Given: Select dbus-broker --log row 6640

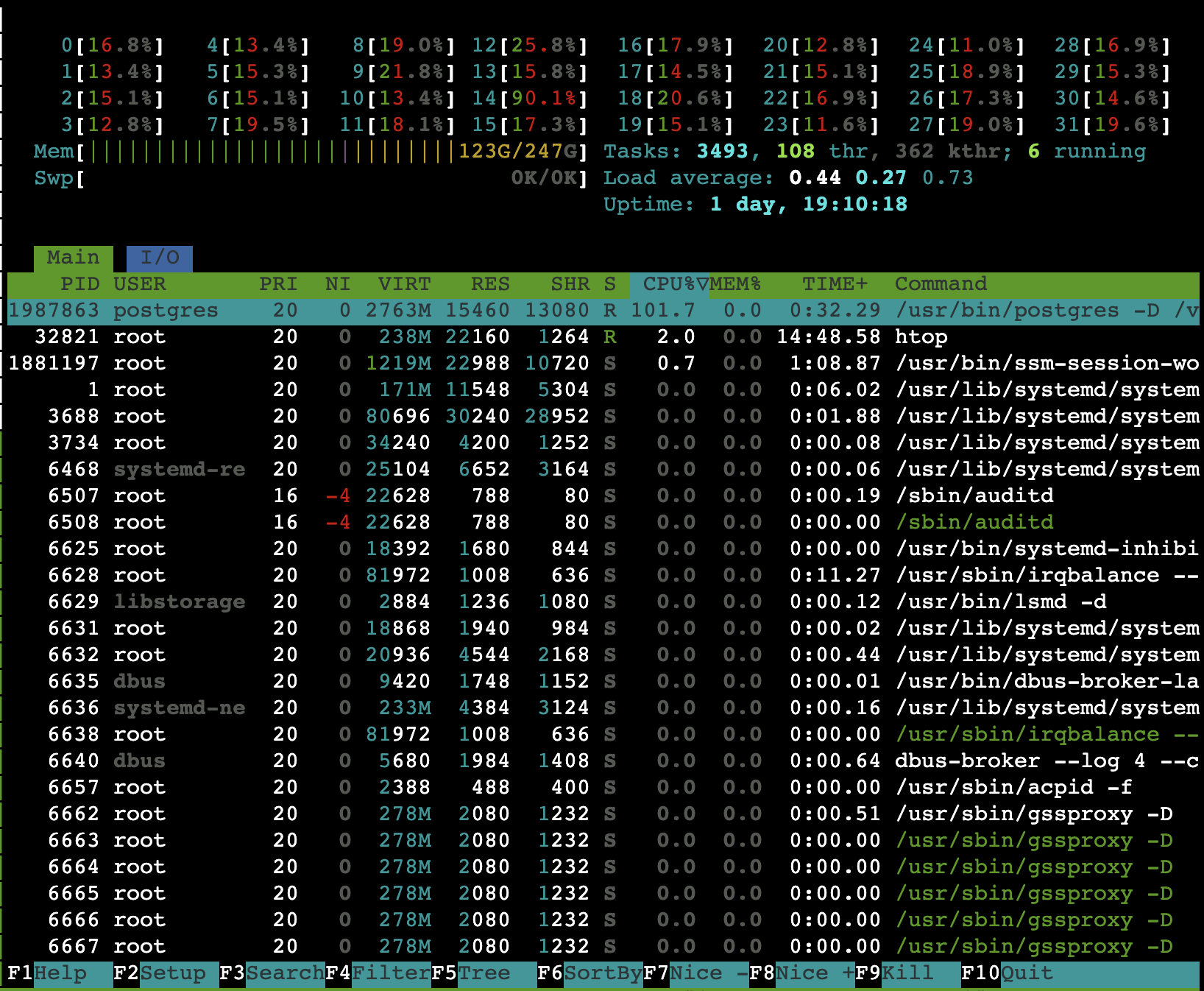Looking at the screenshot, I should [x=603, y=761].
